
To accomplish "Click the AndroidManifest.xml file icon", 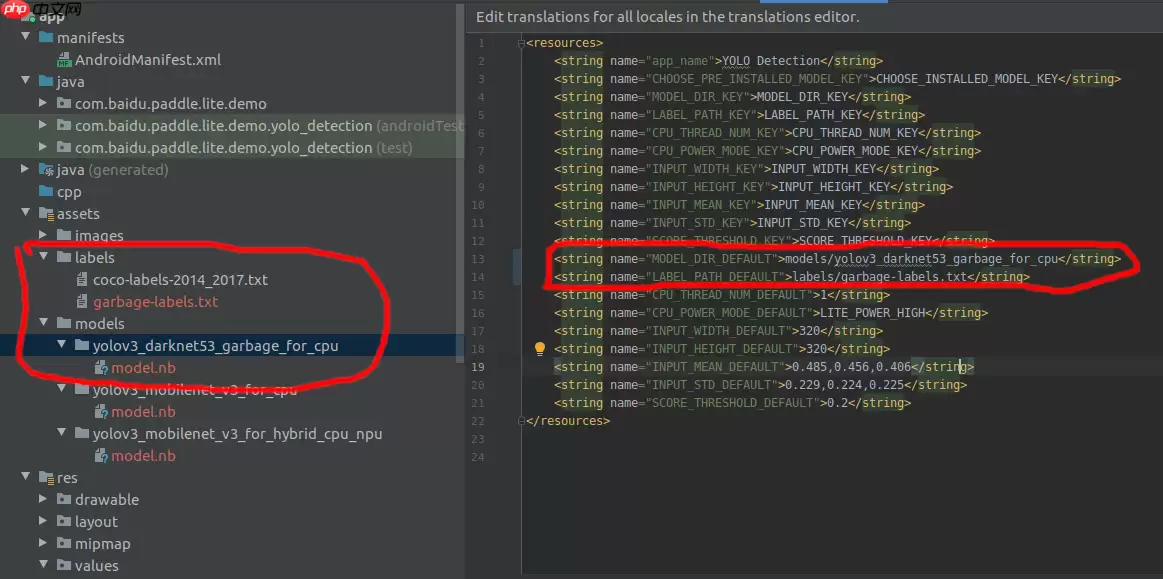I will (x=65, y=60).
